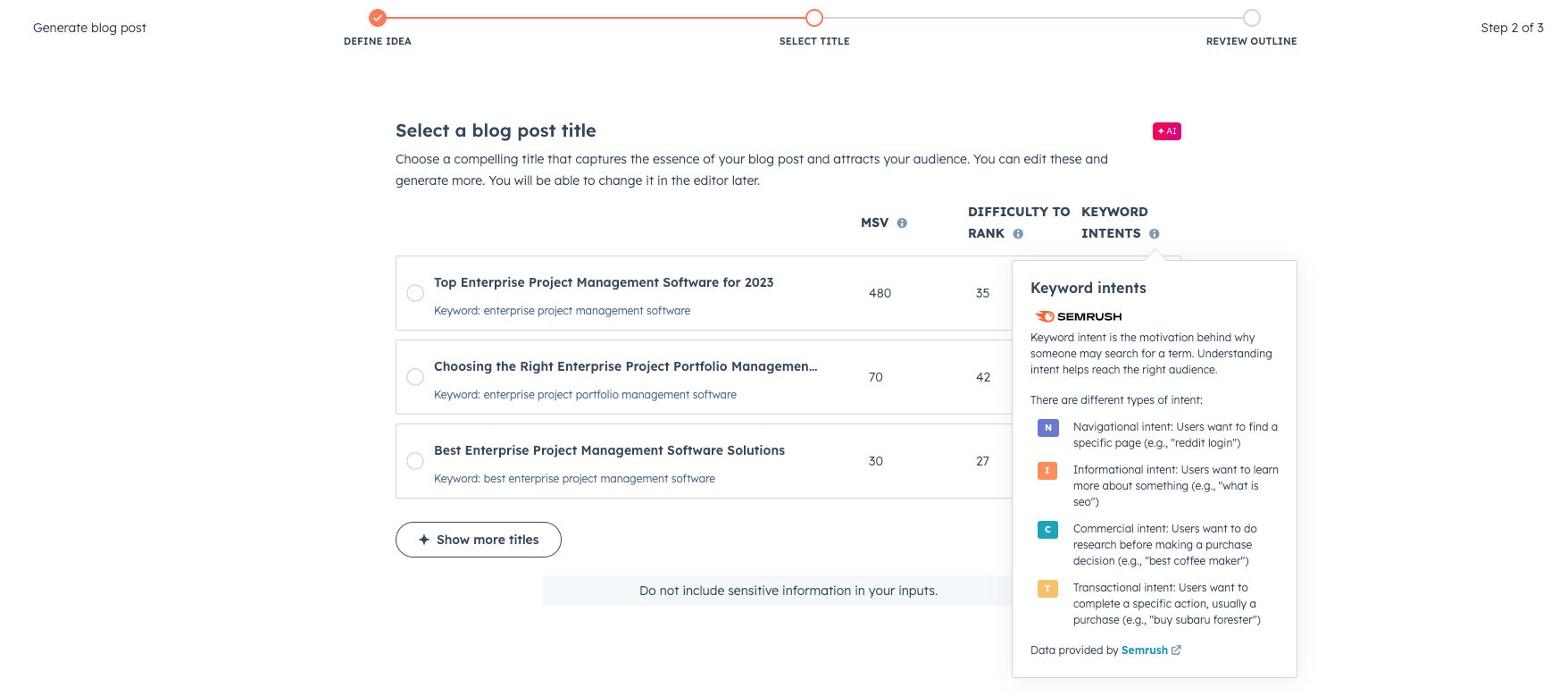Click the external link icon beside Semrush
The image size is (1568, 696).
point(1176,650)
